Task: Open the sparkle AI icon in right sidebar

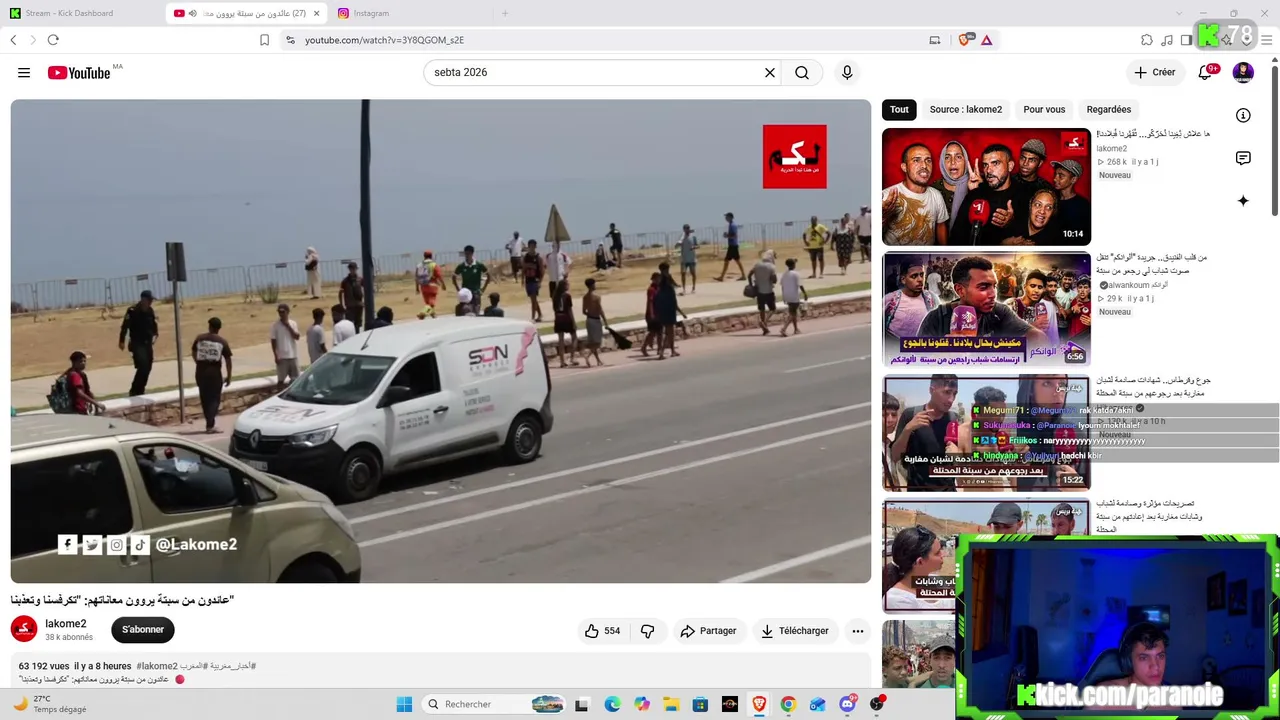Action: coord(1243,201)
